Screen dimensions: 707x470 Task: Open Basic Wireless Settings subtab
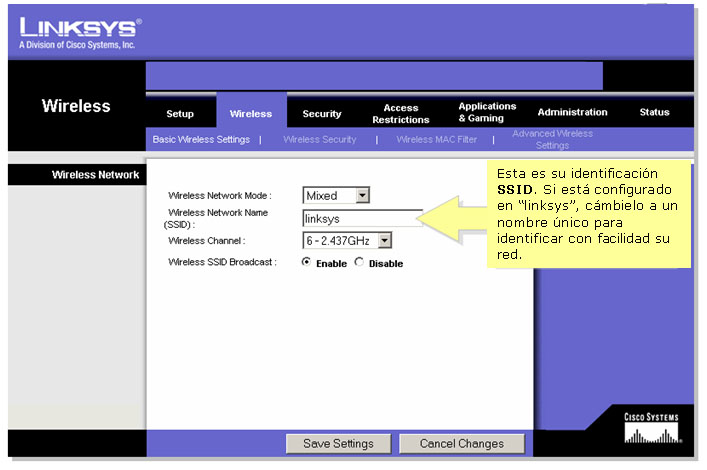pyautogui.click(x=201, y=139)
